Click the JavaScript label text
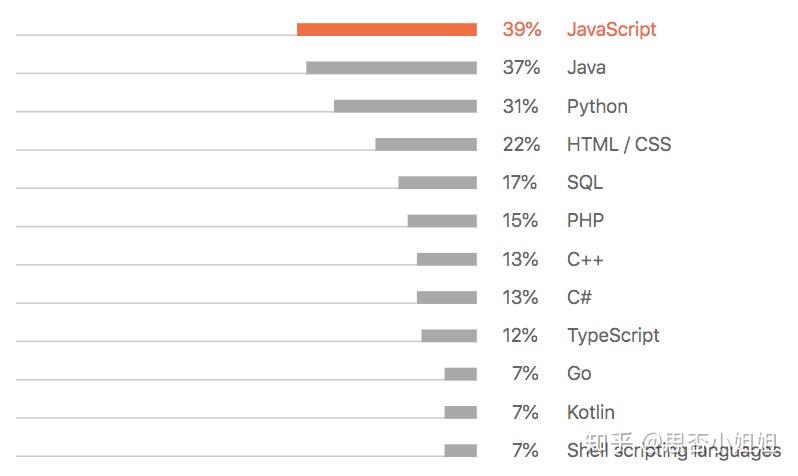This screenshot has height=476, width=798. pos(611,30)
